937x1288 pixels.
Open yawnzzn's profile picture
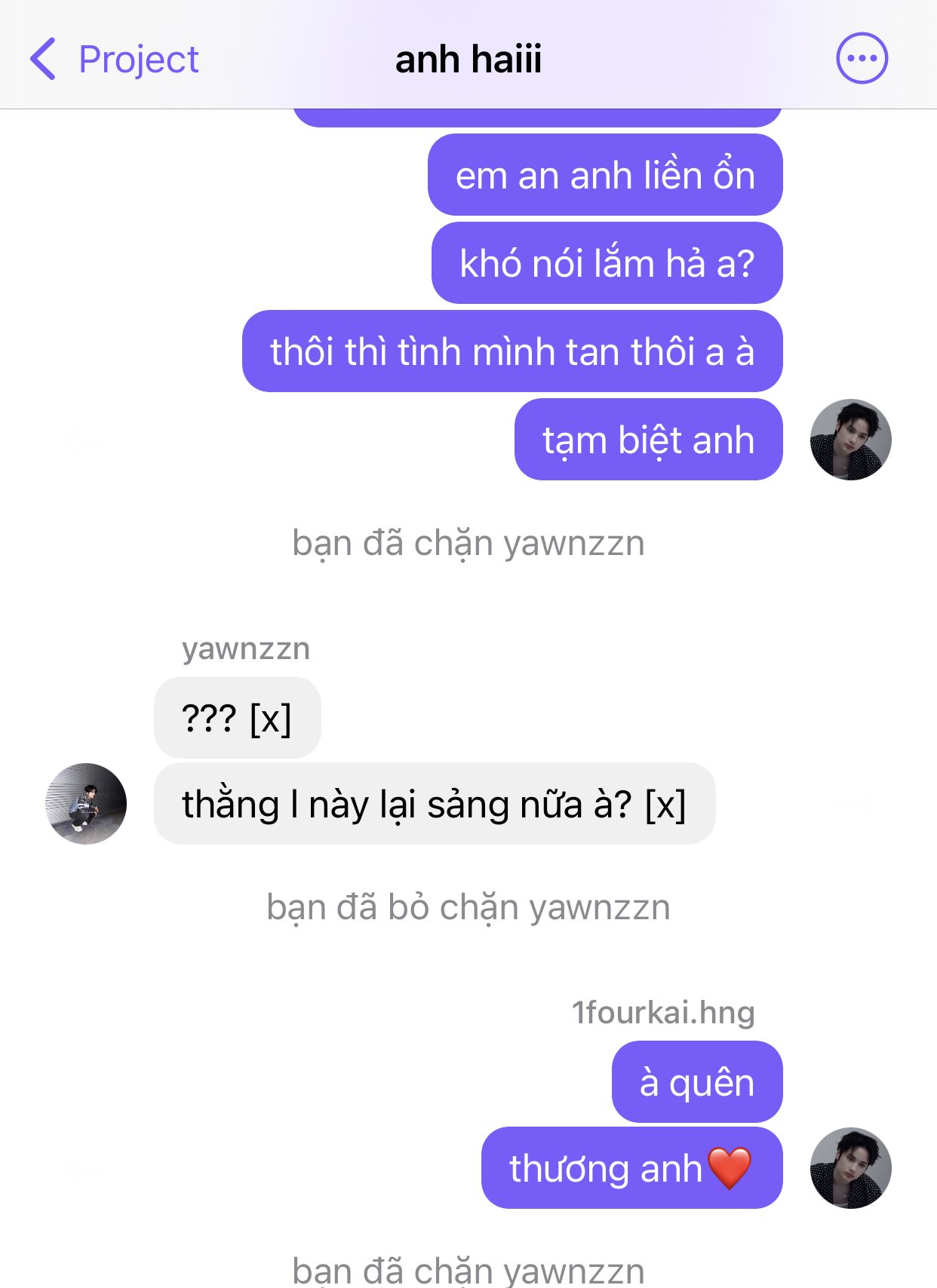point(86,804)
